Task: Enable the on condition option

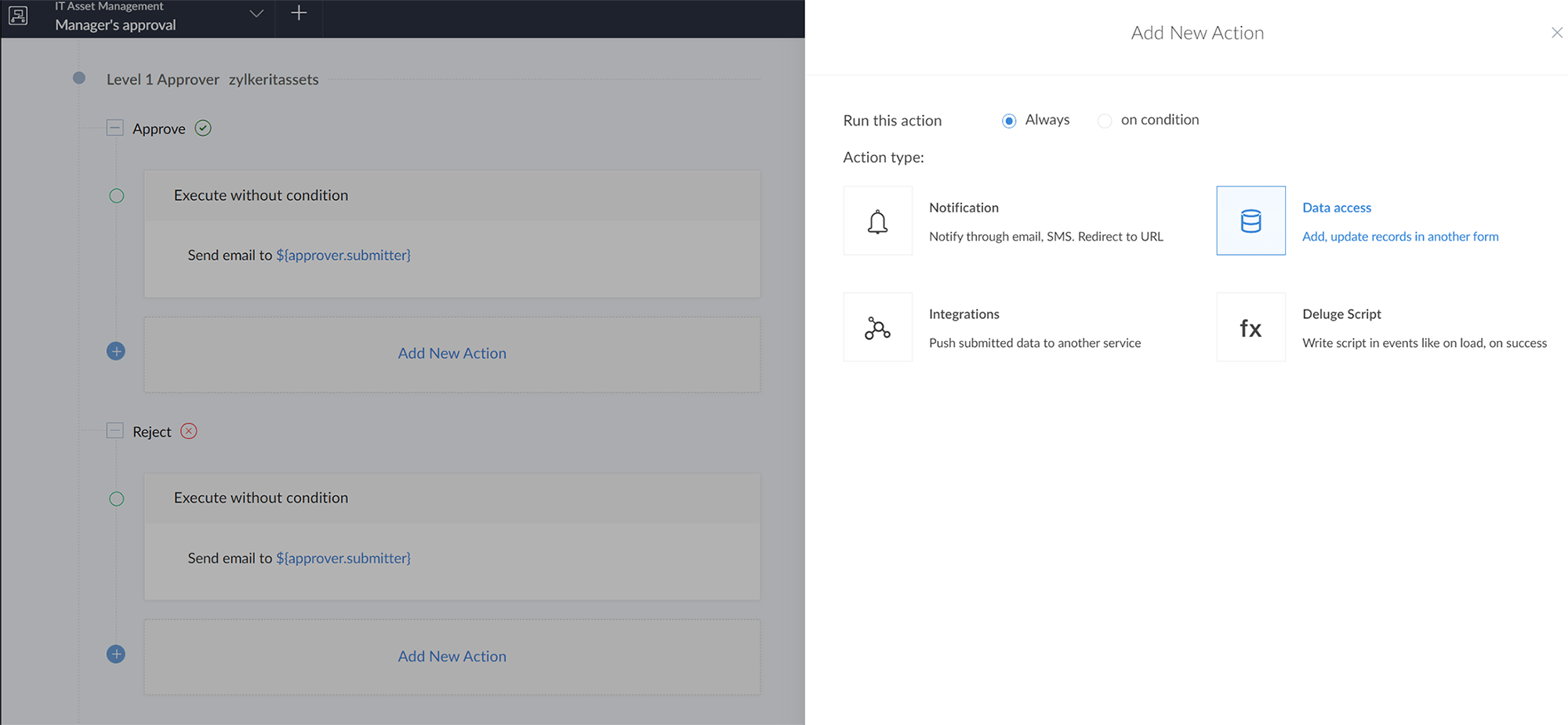Action: point(1105,120)
